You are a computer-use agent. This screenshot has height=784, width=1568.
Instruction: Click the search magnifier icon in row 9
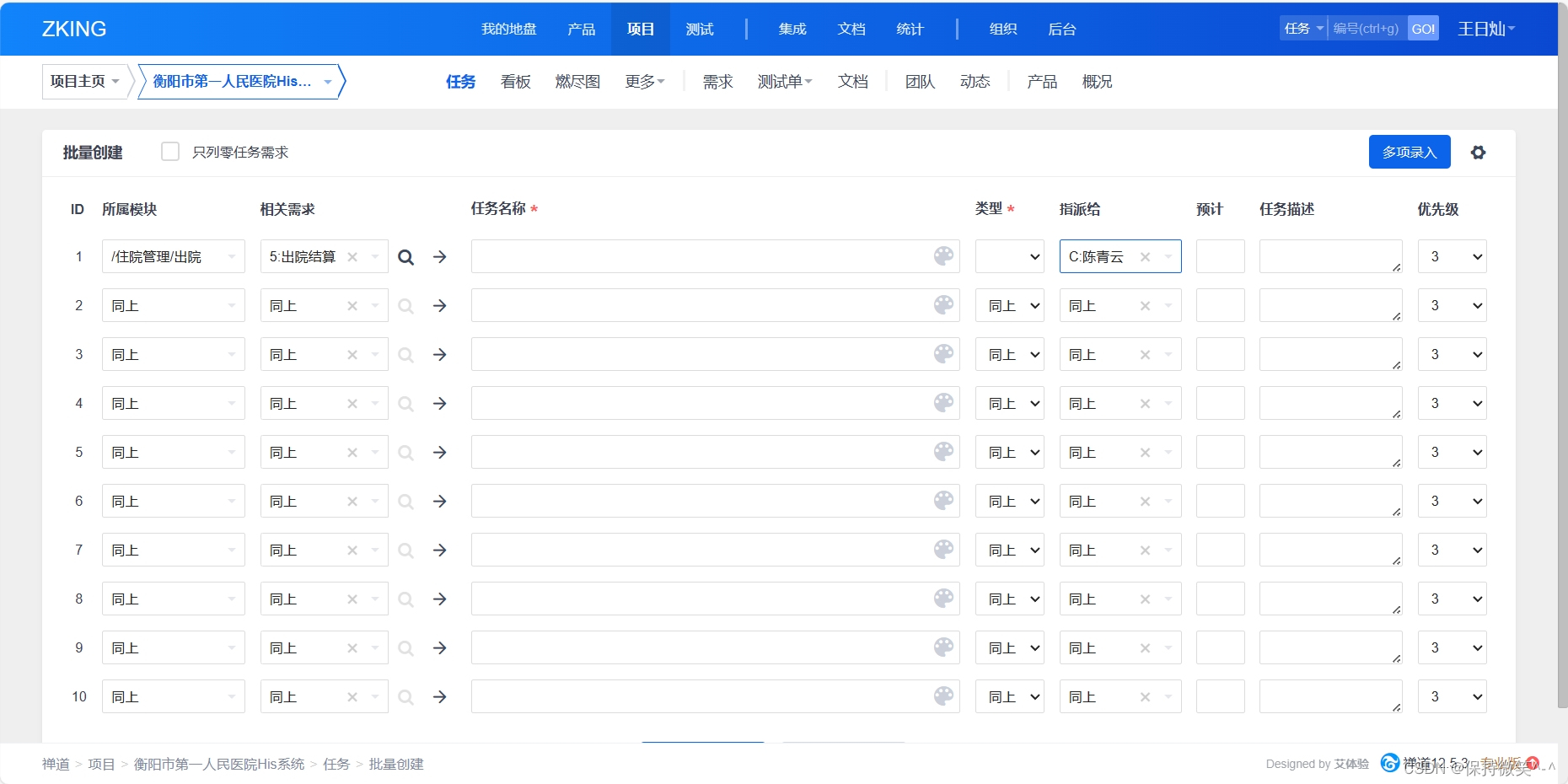point(405,648)
